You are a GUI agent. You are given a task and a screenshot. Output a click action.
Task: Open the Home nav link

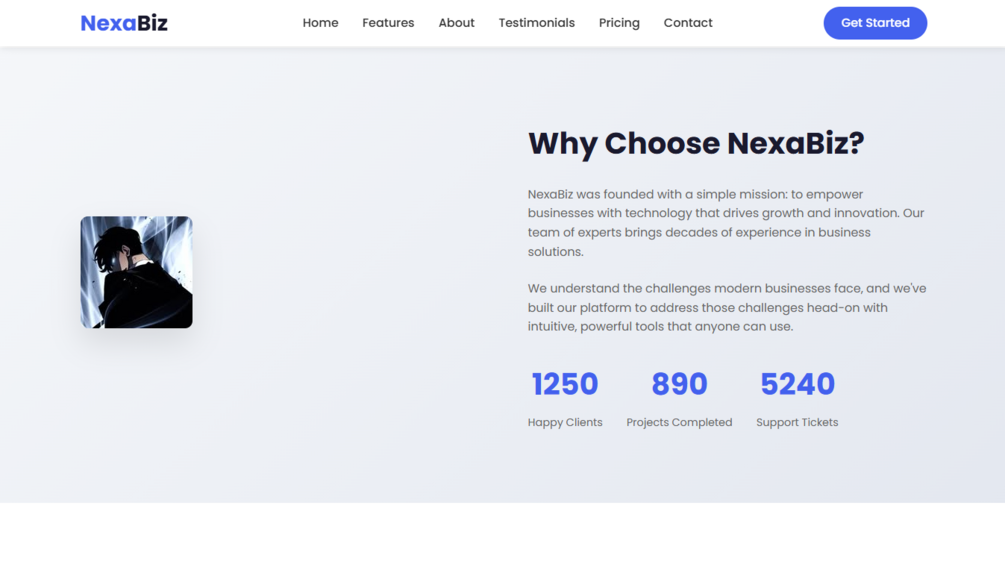[320, 23]
